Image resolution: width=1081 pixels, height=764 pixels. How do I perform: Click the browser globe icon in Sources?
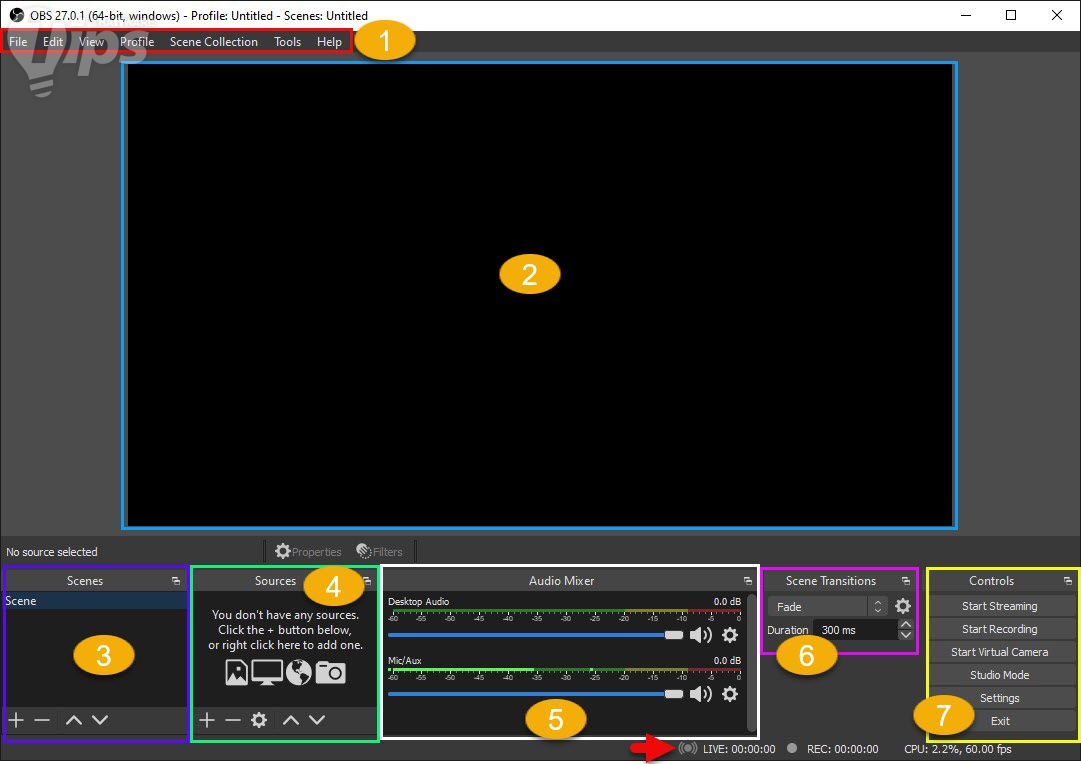(x=299, y=672)
